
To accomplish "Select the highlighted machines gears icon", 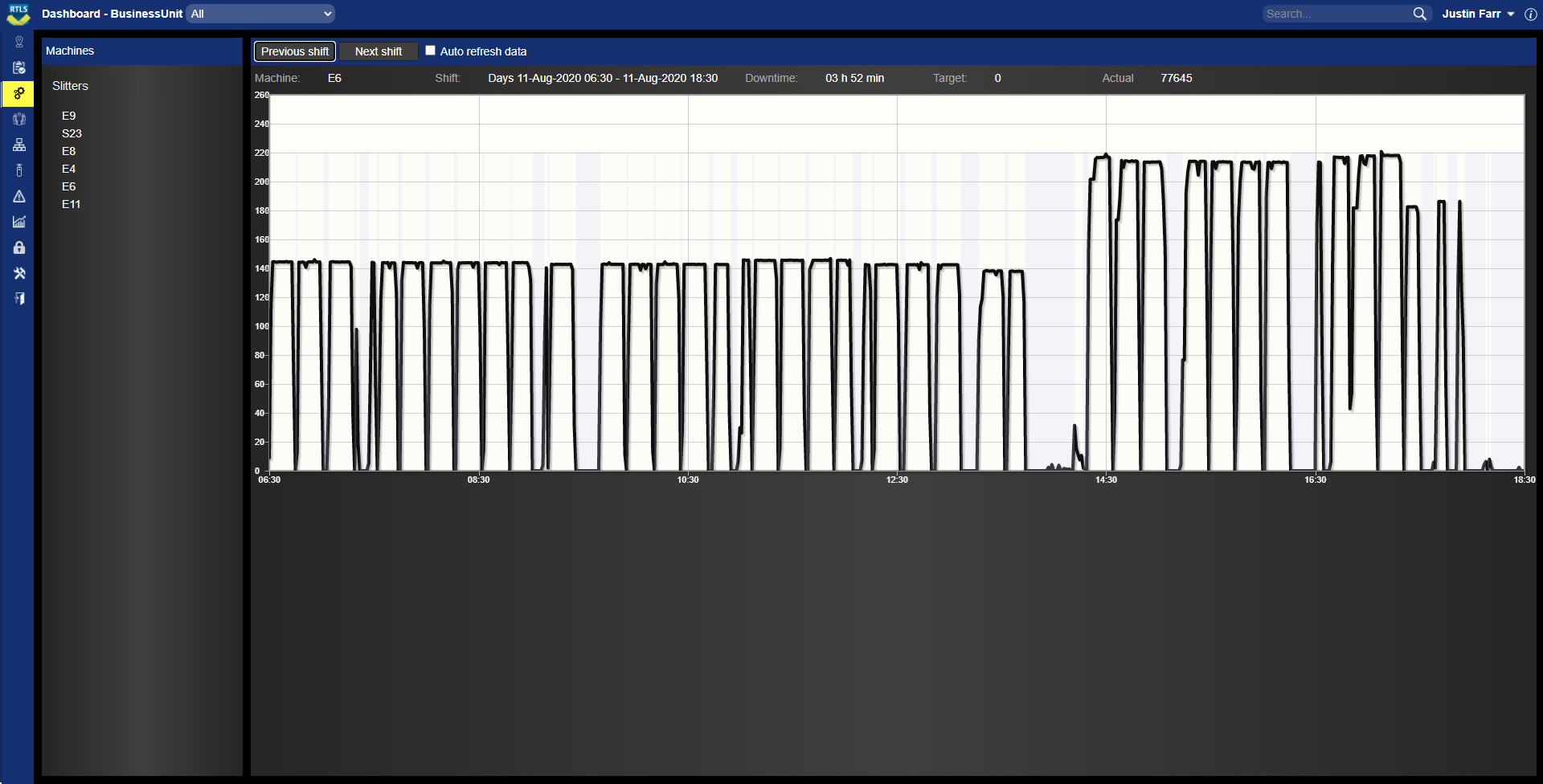I will pyautogui.click(x=19, y=93).
